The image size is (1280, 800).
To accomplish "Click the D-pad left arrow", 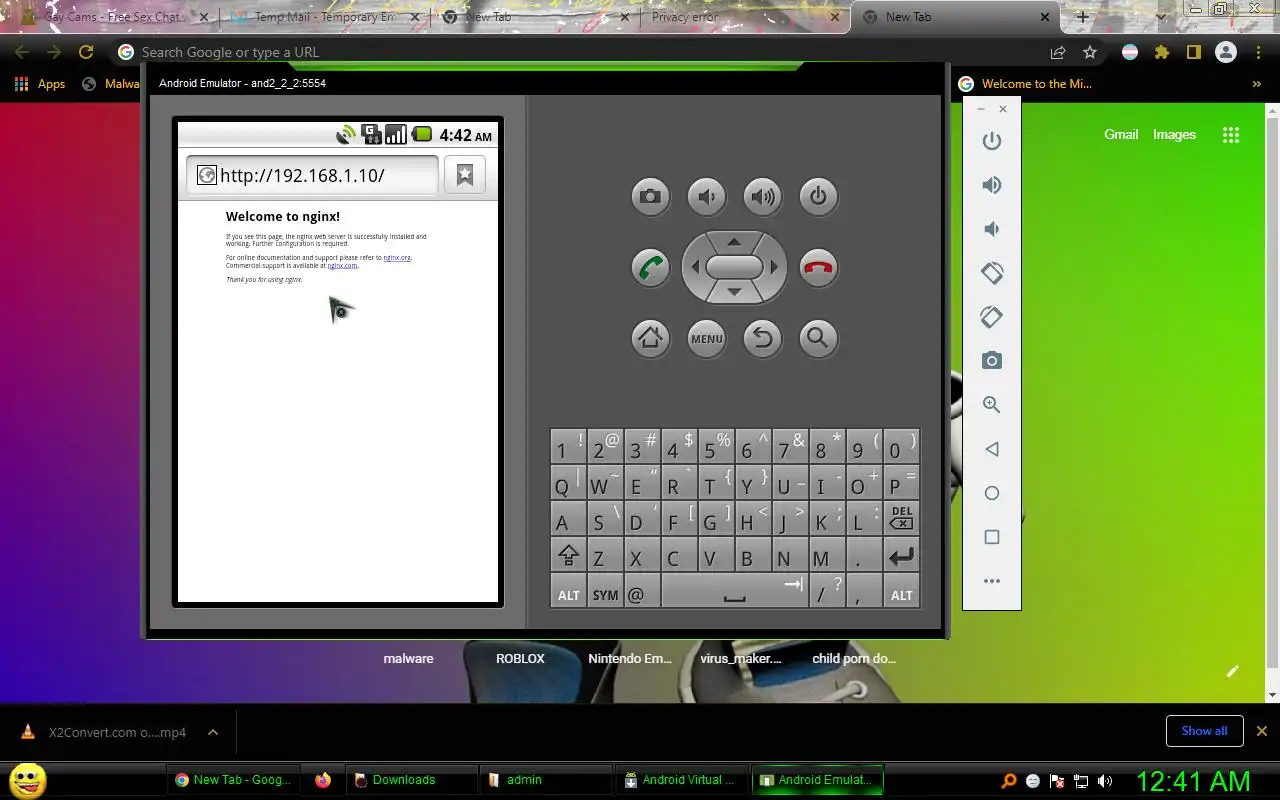I will pyautogui.click(x=695, y=267).
